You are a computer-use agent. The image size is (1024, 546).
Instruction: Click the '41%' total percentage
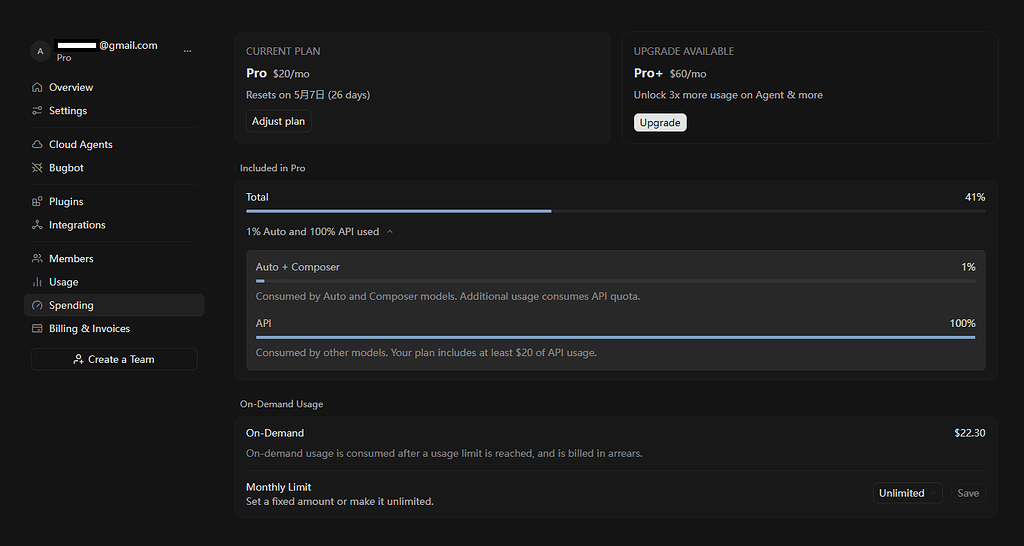975,197
